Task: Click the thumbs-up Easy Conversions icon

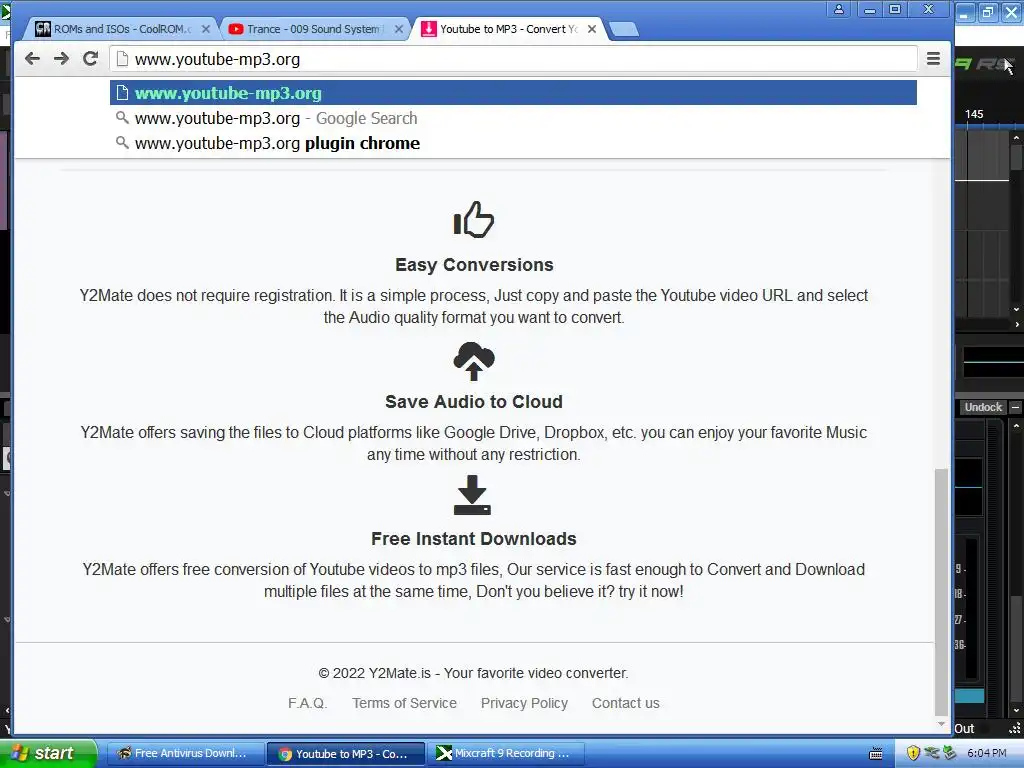Action: click(474, 219)
